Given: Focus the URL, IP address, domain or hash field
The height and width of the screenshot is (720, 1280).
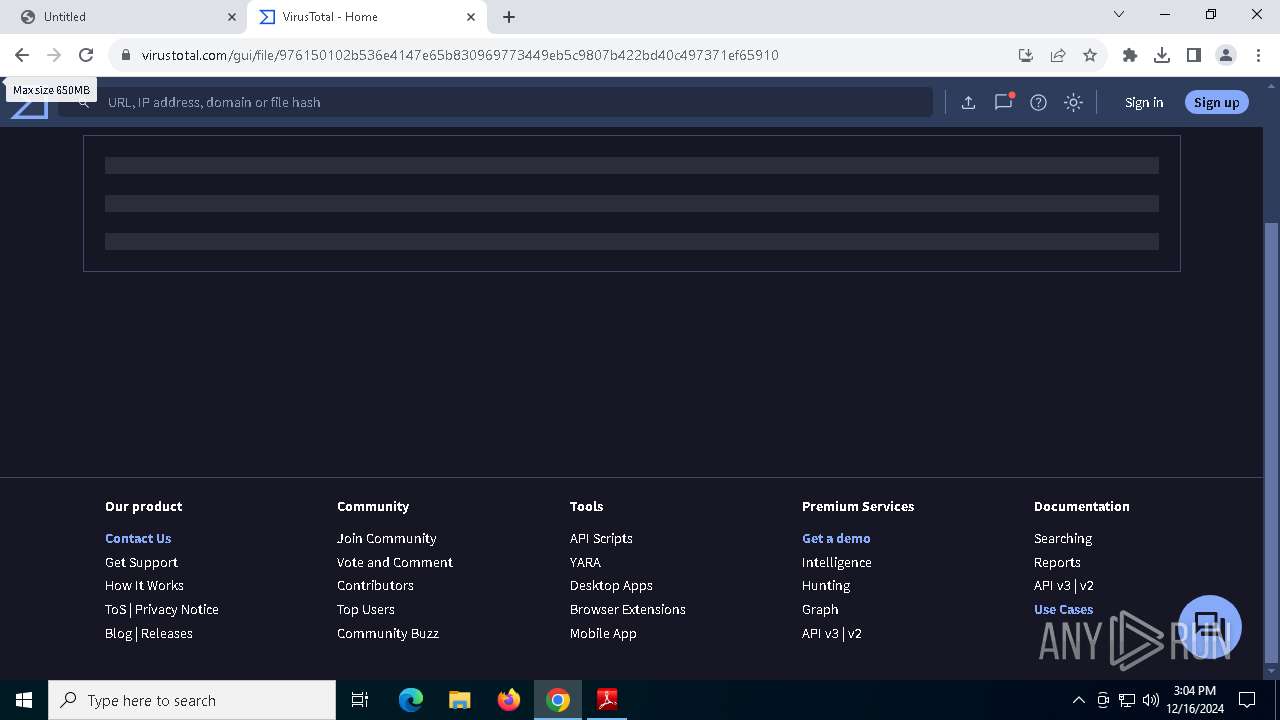Looking at the screenshot, I should click(495, 102).
